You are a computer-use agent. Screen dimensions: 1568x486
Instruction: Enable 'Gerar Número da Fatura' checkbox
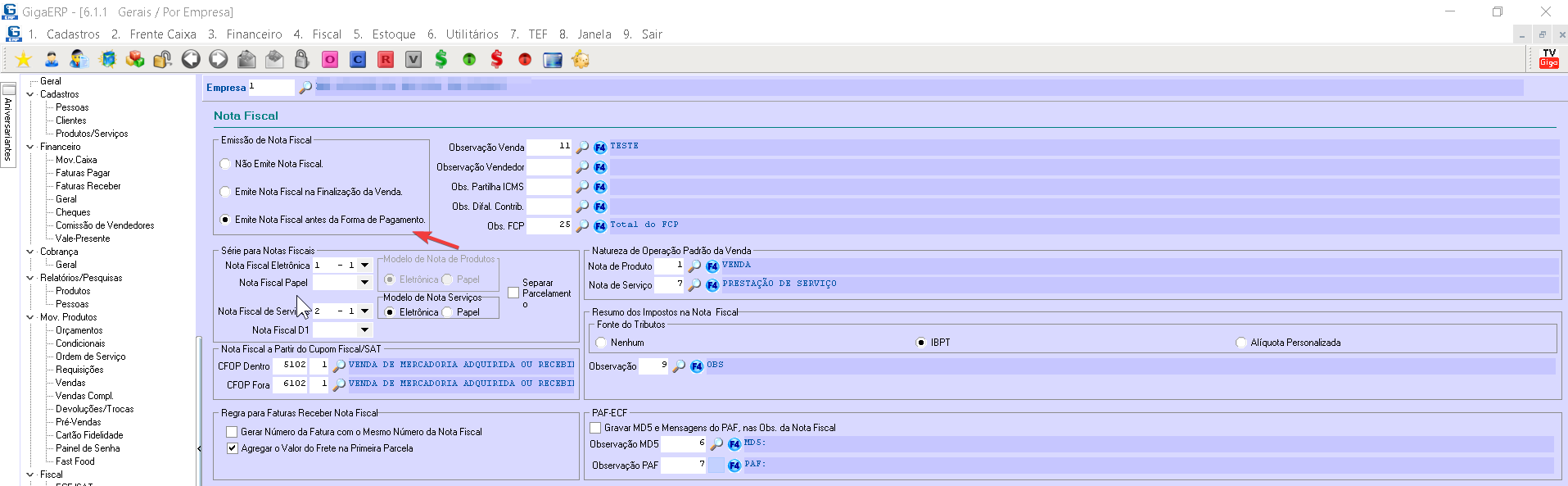(x=232, y=432)
